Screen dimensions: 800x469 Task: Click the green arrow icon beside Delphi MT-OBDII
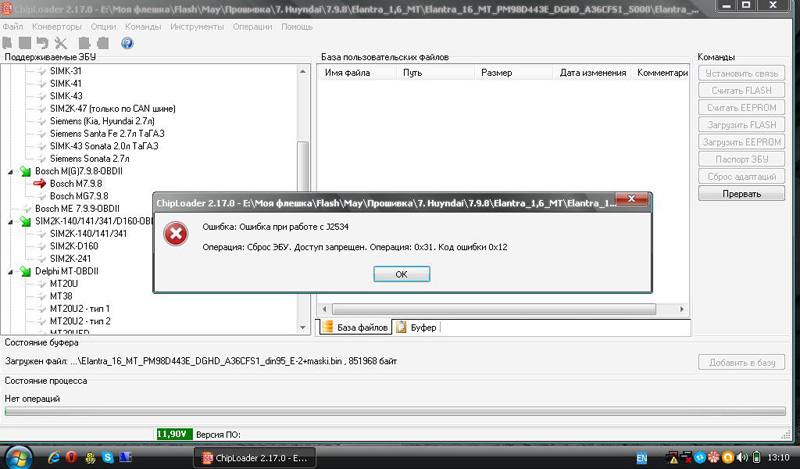(25, 270)
